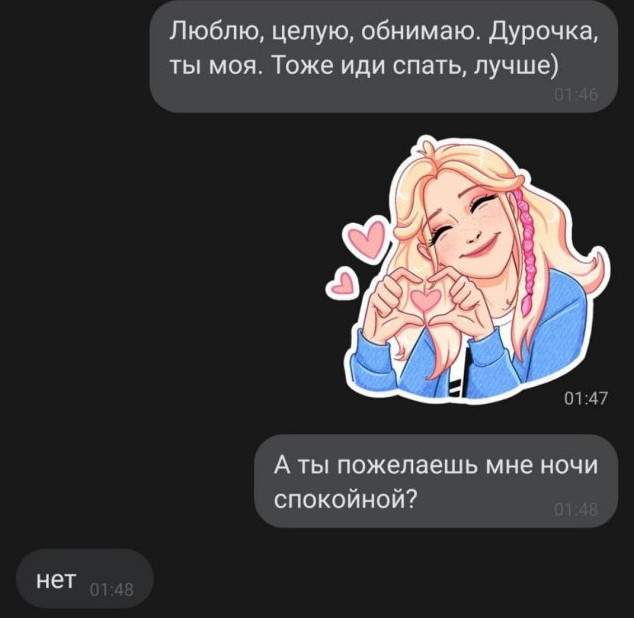Screen dimensions: 634x618
Task: Tap the word 'спокойной?' in the message
Action: (x=345, y=500)
